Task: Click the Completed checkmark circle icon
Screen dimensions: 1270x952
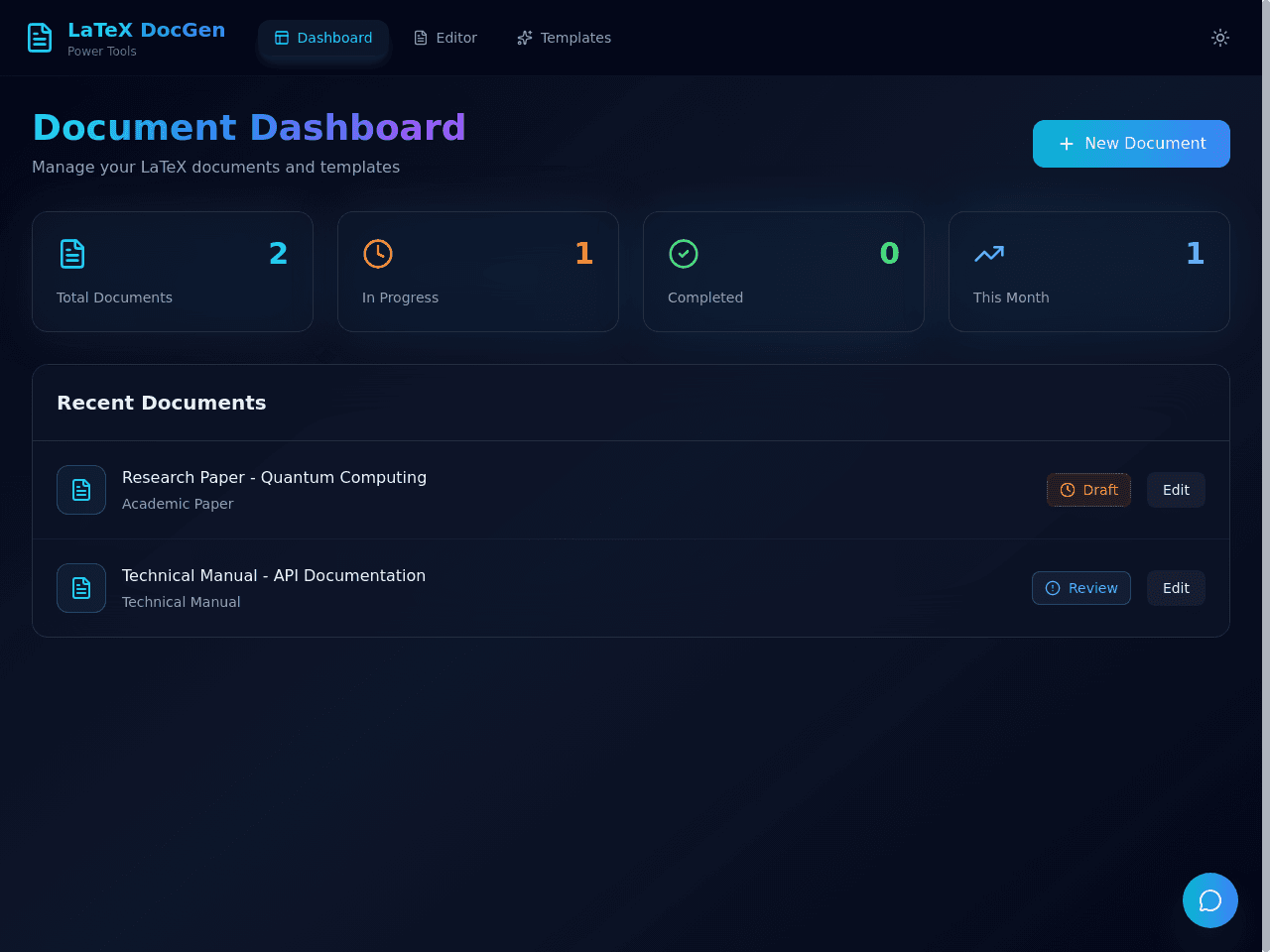Action: click(684, 254)
